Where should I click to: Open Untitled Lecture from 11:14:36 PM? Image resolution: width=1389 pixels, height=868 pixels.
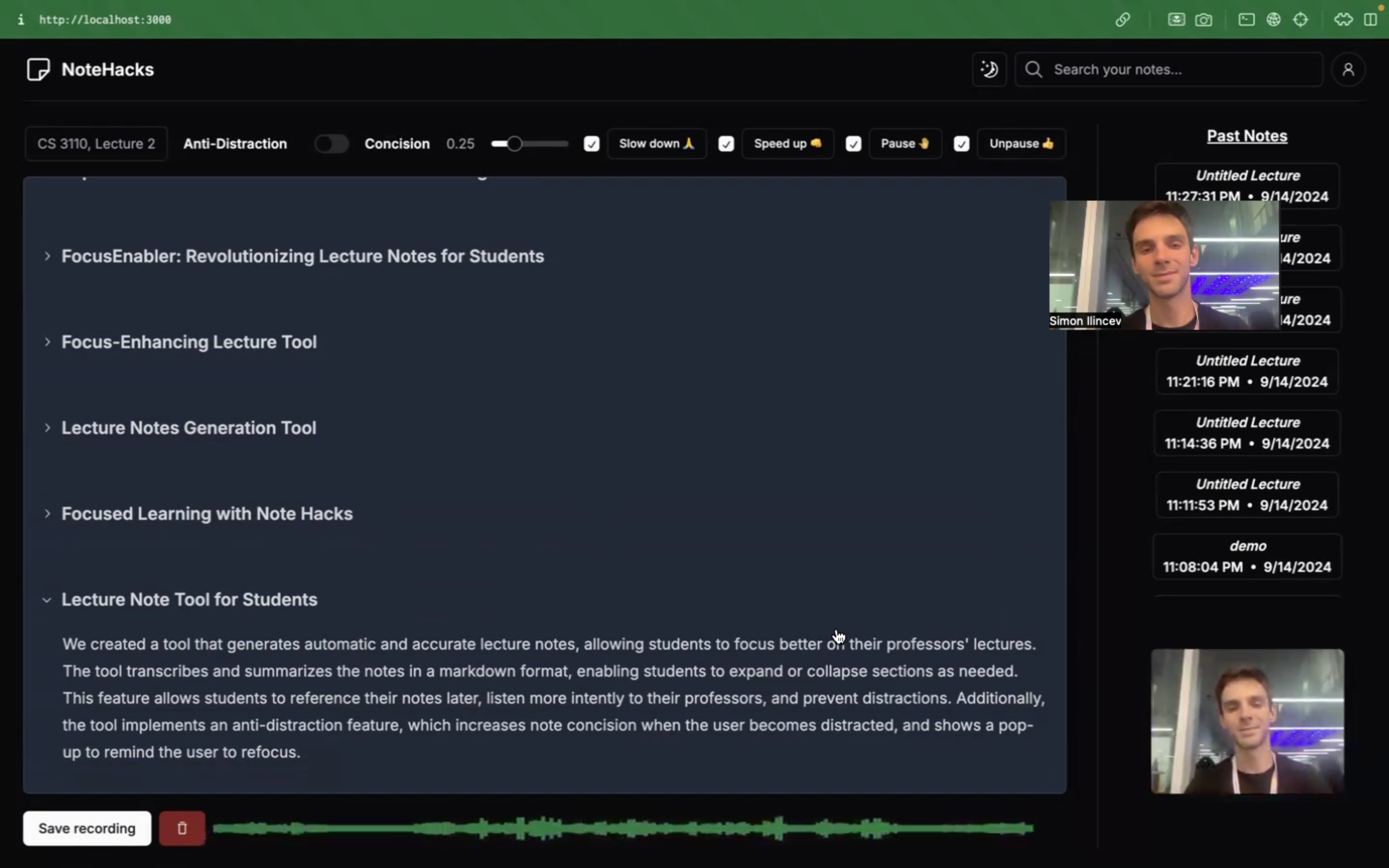coord(1247,433)
